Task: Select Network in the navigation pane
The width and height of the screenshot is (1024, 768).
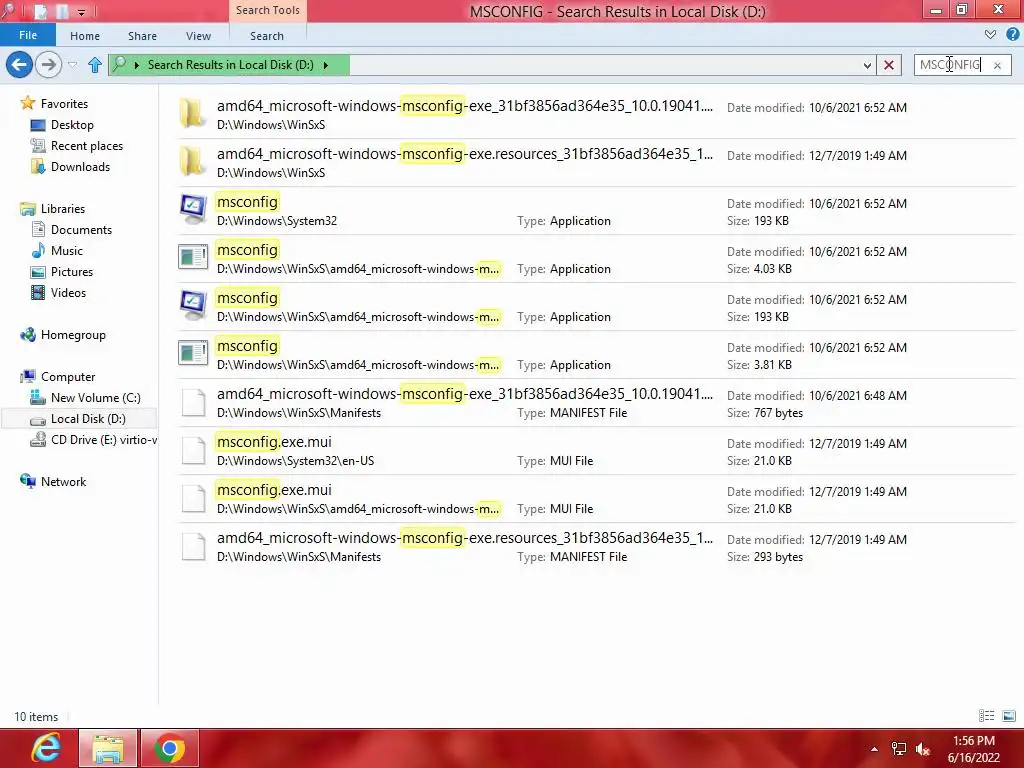Action: (x=54, y=481)
